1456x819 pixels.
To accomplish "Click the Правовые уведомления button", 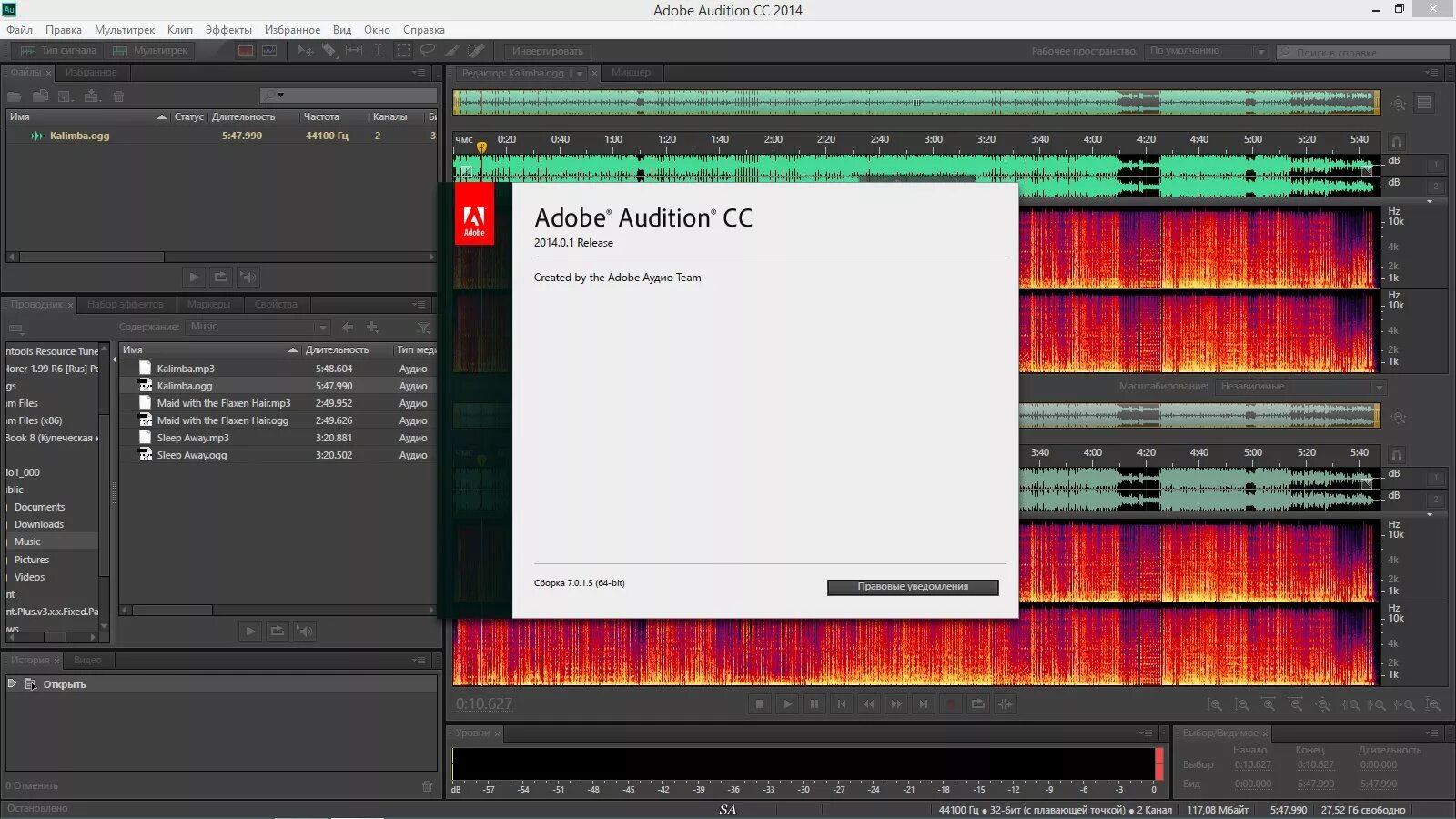I will pos(913,587).
